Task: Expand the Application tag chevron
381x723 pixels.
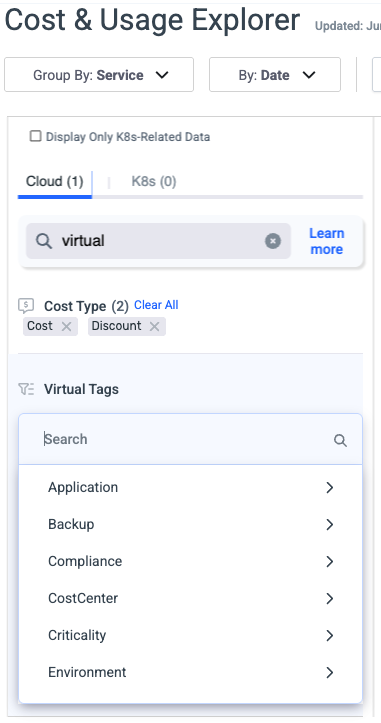Action: coord(329,487)
